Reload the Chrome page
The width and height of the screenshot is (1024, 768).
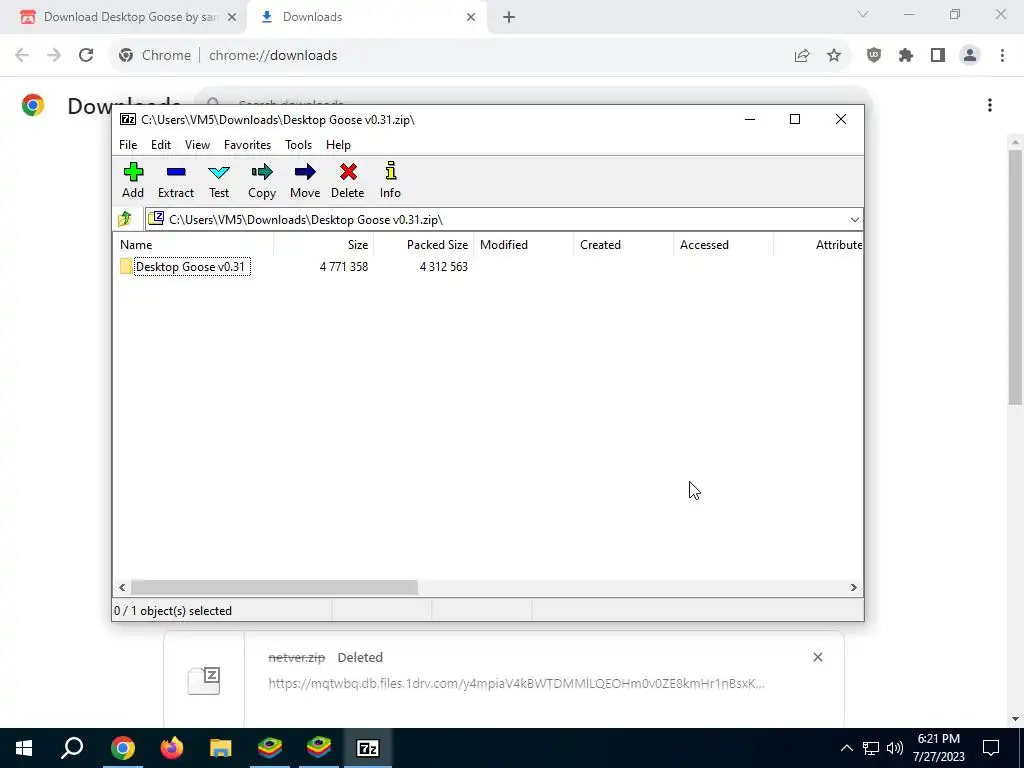pos(86,56)
